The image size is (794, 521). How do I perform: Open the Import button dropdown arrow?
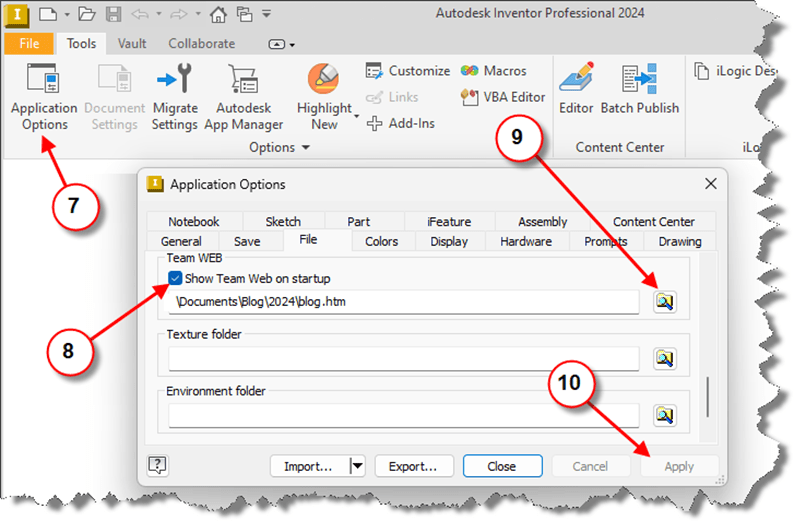coord(358,466)
